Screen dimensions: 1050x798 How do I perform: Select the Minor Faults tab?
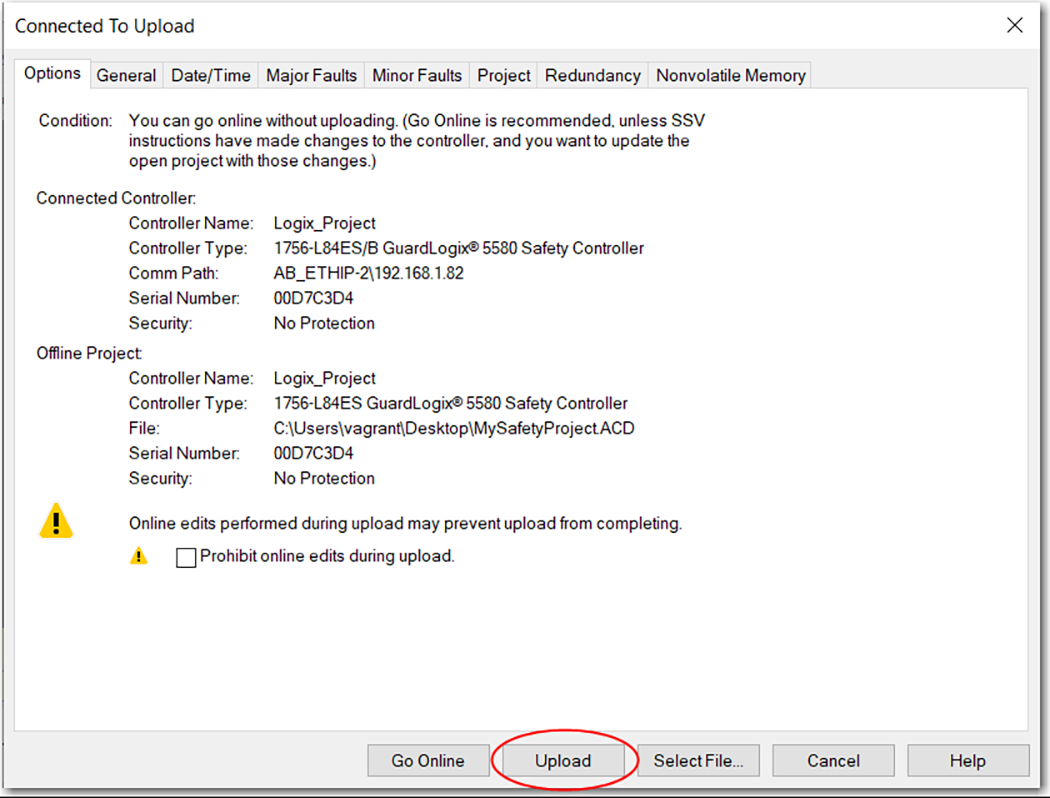(417, 75)
